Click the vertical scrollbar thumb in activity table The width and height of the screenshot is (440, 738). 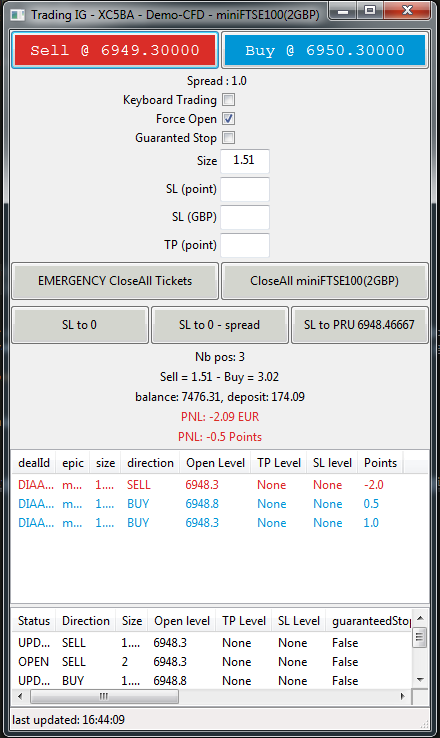(x=420, y=638)
